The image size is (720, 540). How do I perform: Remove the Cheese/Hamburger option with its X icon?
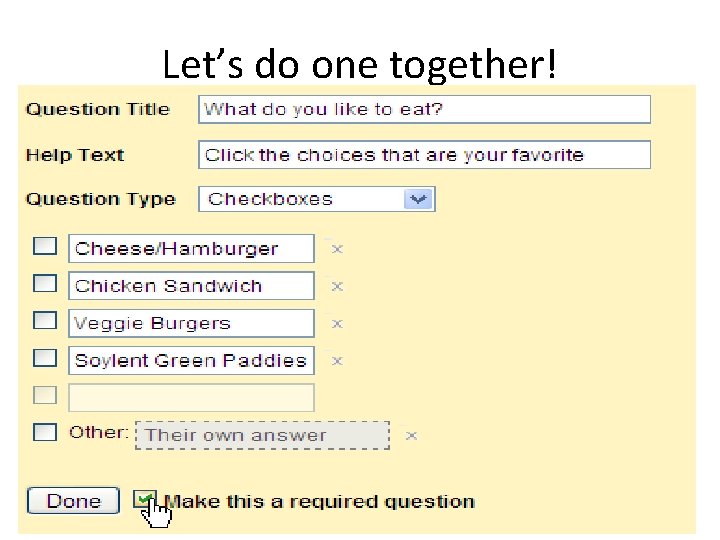(x=337, y=249)
